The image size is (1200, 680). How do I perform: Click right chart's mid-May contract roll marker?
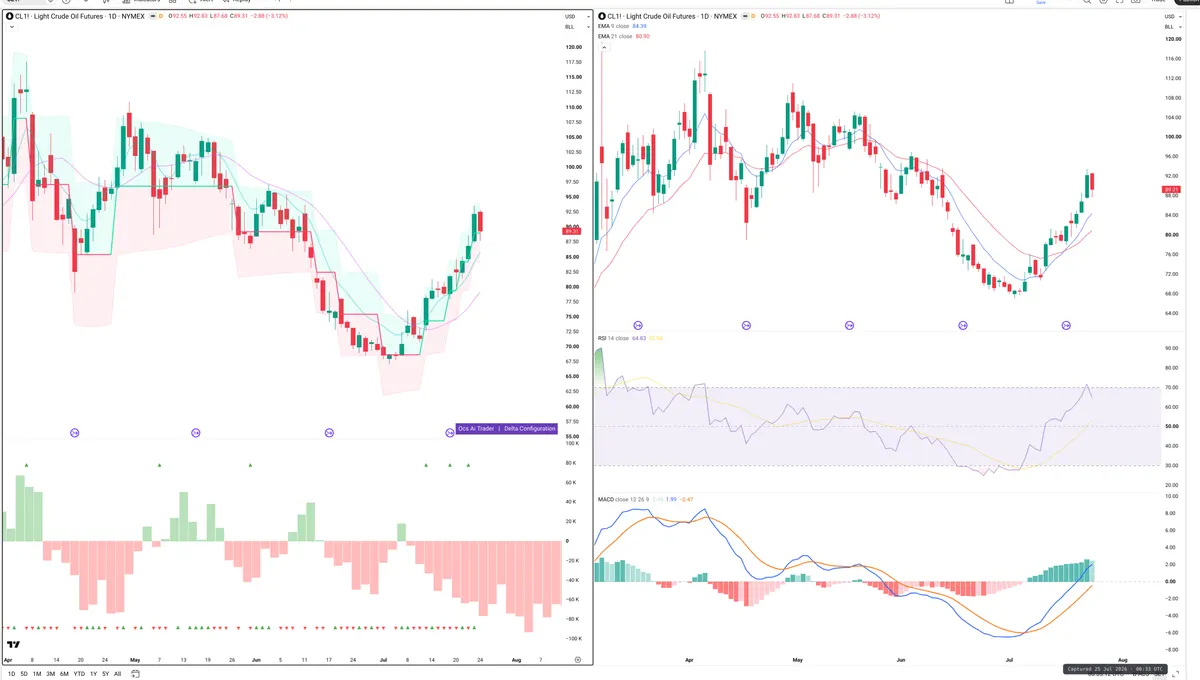click(x=849, y=325)
